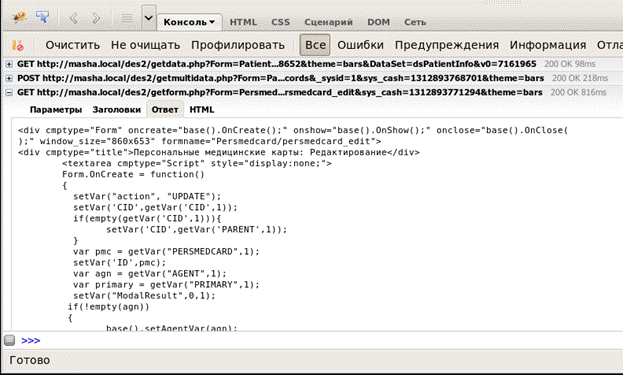The height and width of the screenshot is (375, 623).
Task: Switch to the top HTML panel tab
Action: [x=243, y=22]
